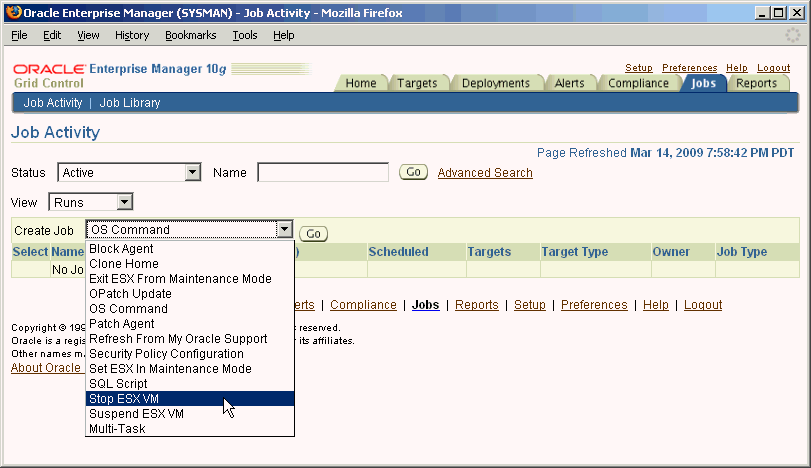Choose Block Agent from job list
Screen dimensions: 811x468
click(190, 249)
